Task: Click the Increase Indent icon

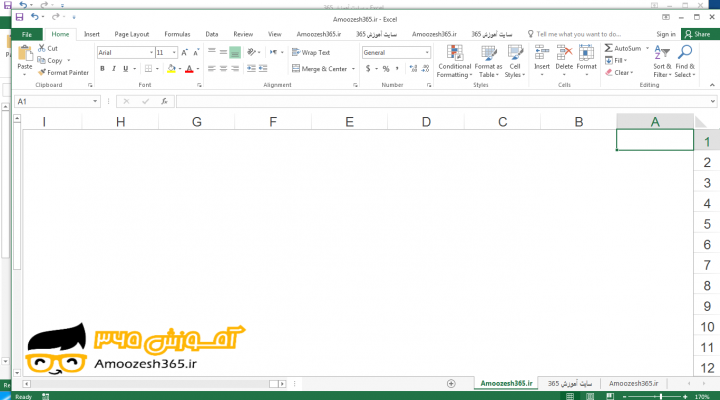Action: pyautogui.click(x=263, y=68)
